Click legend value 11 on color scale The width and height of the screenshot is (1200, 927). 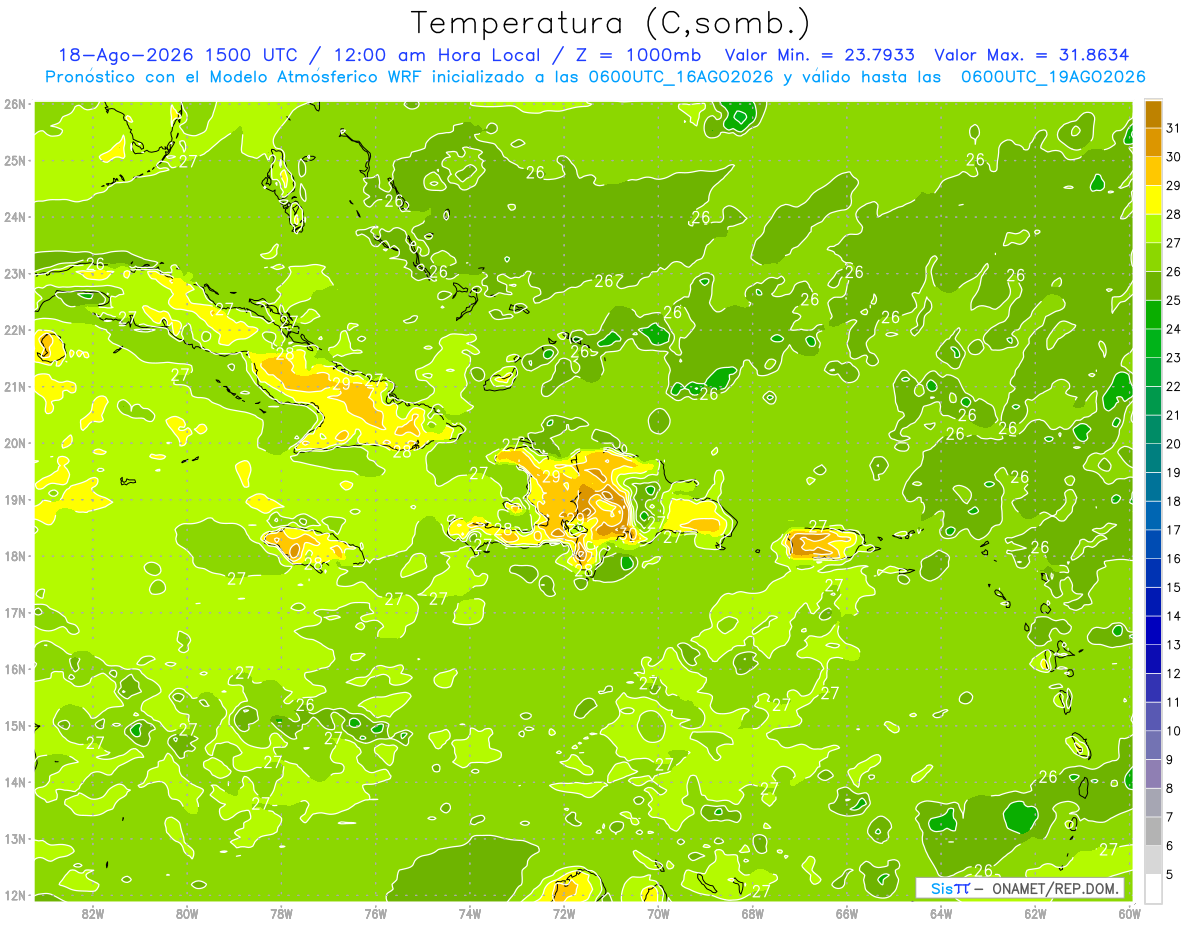click(x=1174, y=702)
